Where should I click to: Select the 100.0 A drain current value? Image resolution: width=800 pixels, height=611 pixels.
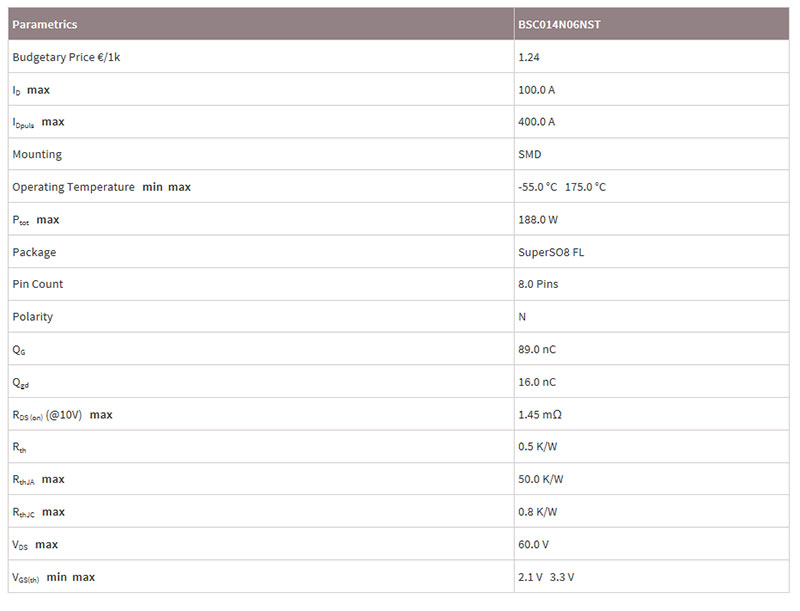click(536, 90)
